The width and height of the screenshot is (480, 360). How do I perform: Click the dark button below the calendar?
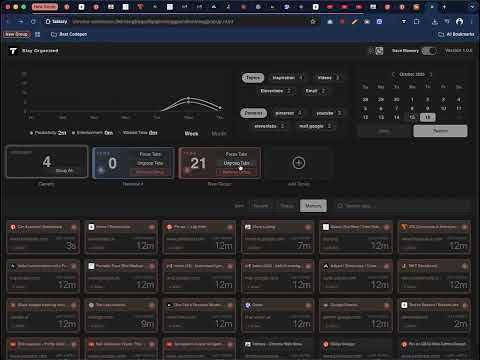384,131
